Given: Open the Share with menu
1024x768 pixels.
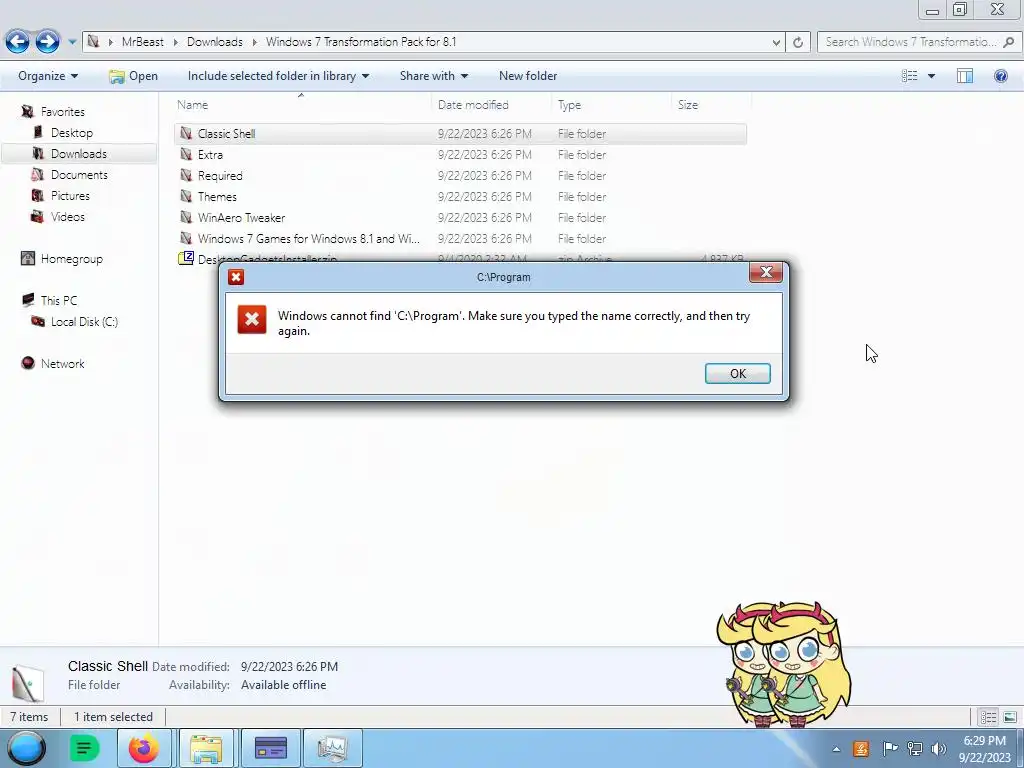Looking at the screenshot, I should tap(434, 76).
